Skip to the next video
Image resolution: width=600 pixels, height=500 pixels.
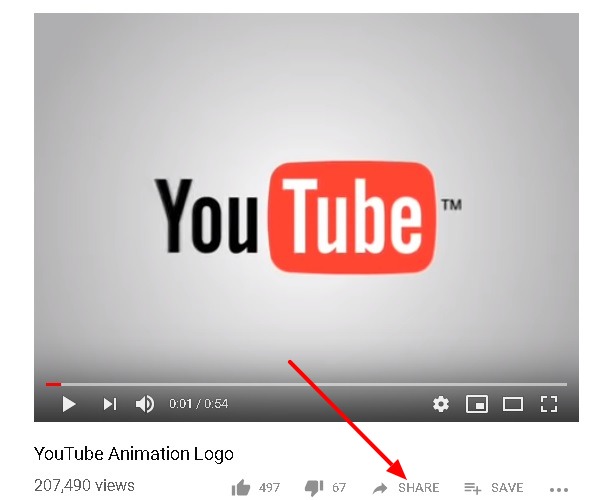(110, 404)
